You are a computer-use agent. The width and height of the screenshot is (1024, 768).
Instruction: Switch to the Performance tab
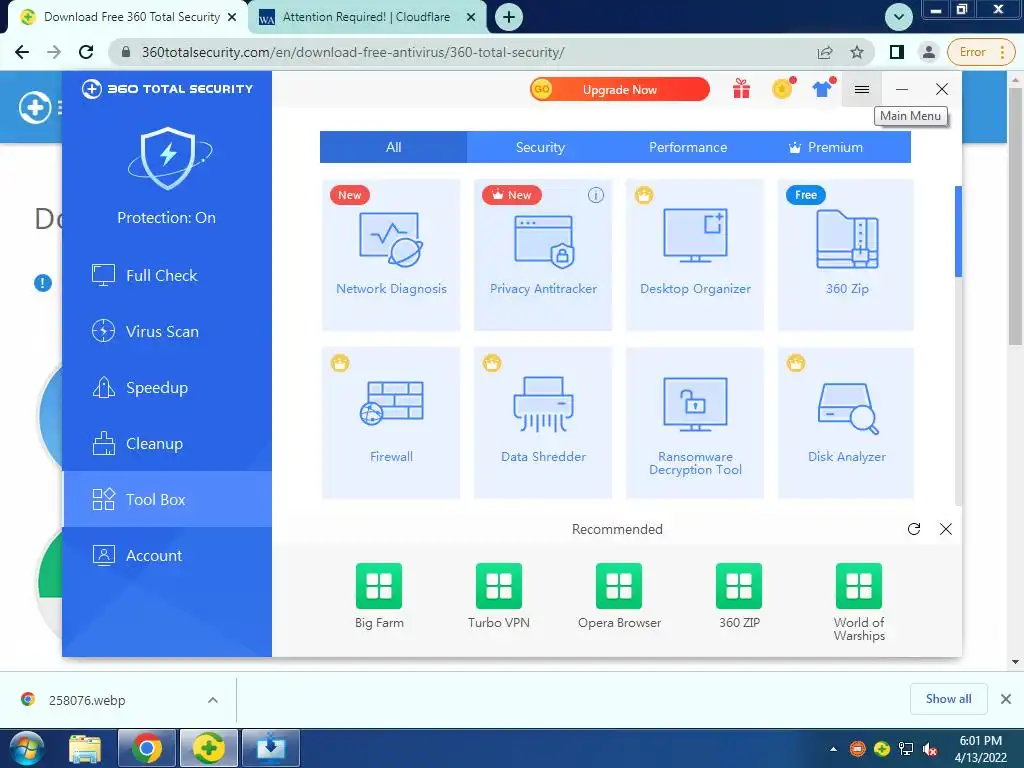(688, 147)
